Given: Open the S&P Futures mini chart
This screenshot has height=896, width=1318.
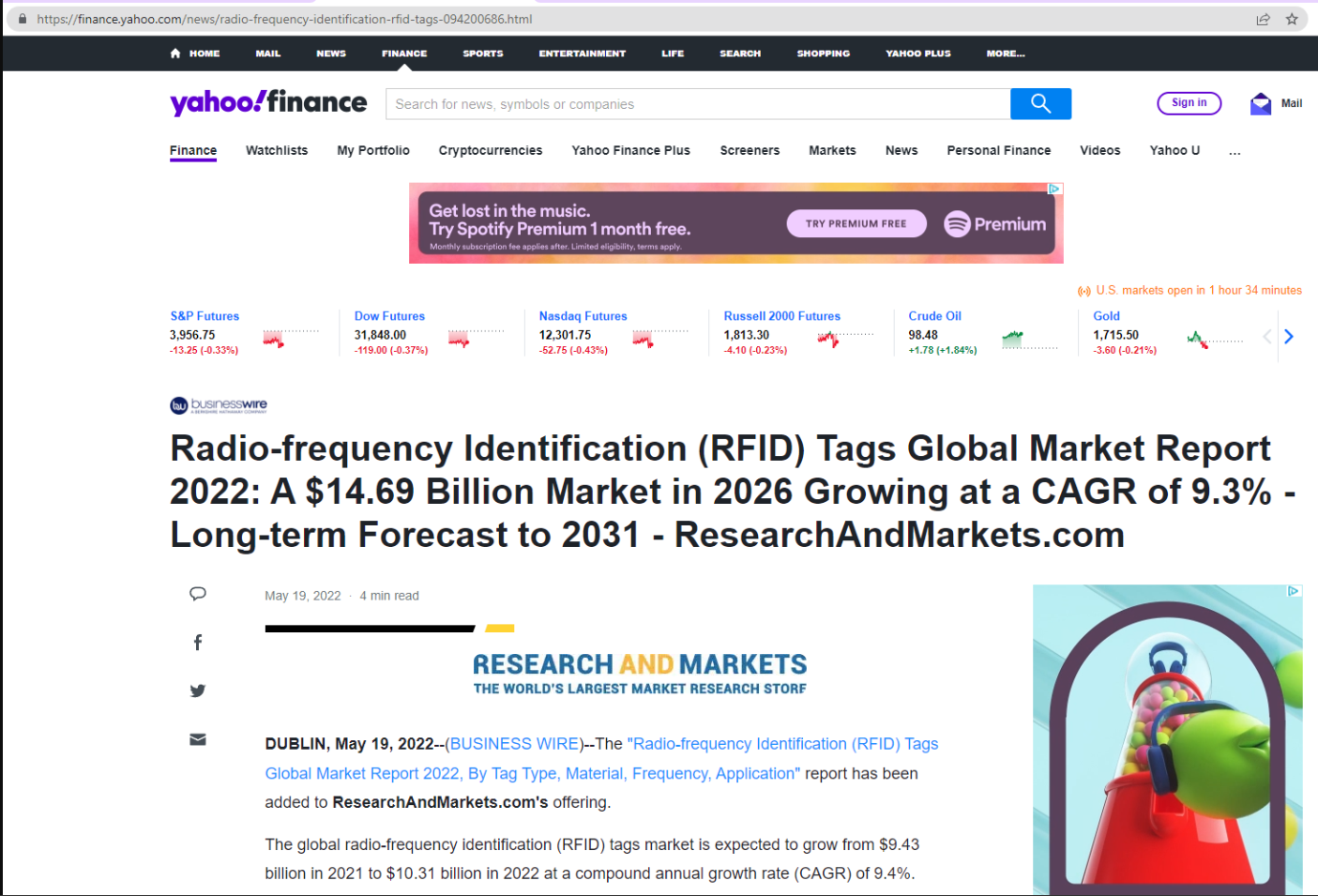Looking at the screenshot, I should click(291, 338).
